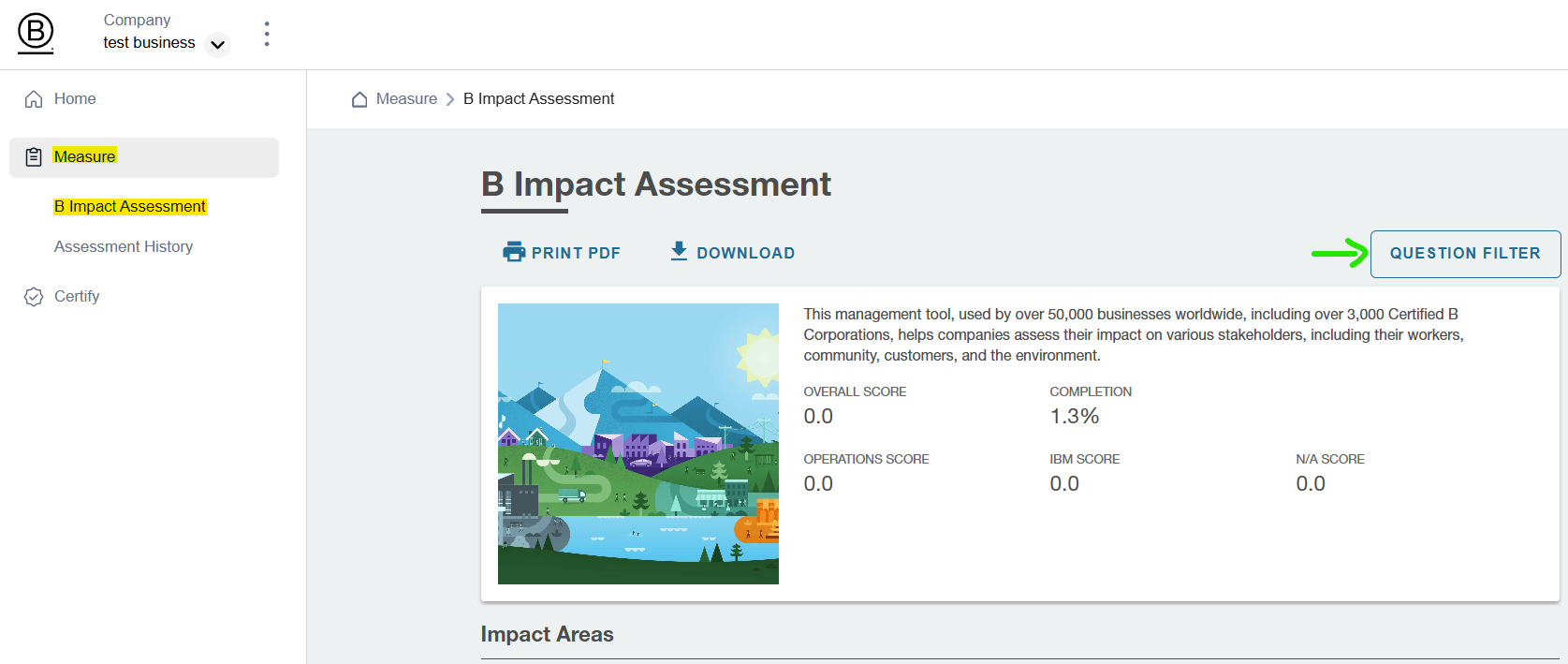Select Certify in the sidebar
Image resolution: width=1568 pixels, height=664 pixels.
pyautogui.click(x=77, y=296)
